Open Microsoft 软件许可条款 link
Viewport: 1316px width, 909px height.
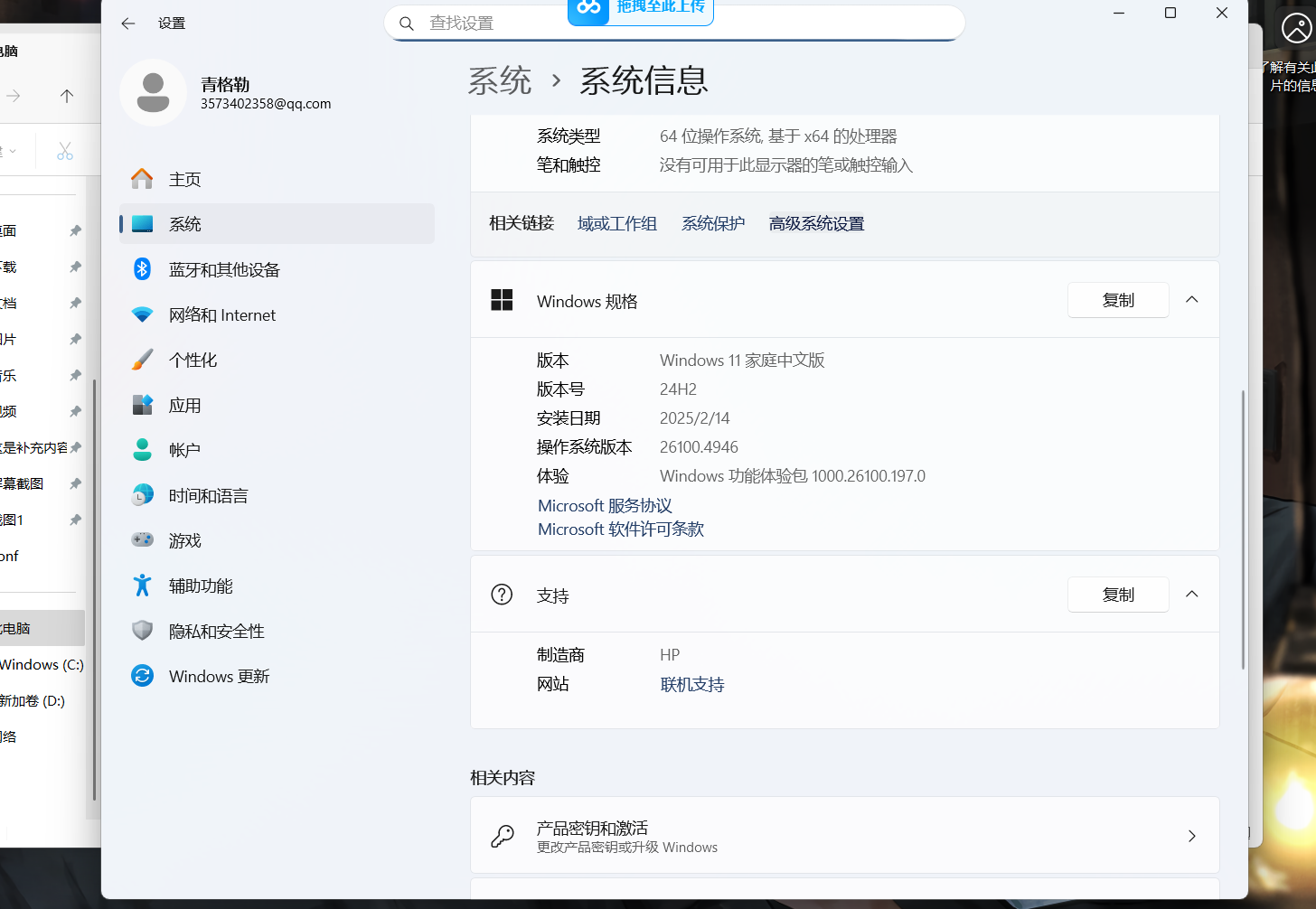coord(621,529)
